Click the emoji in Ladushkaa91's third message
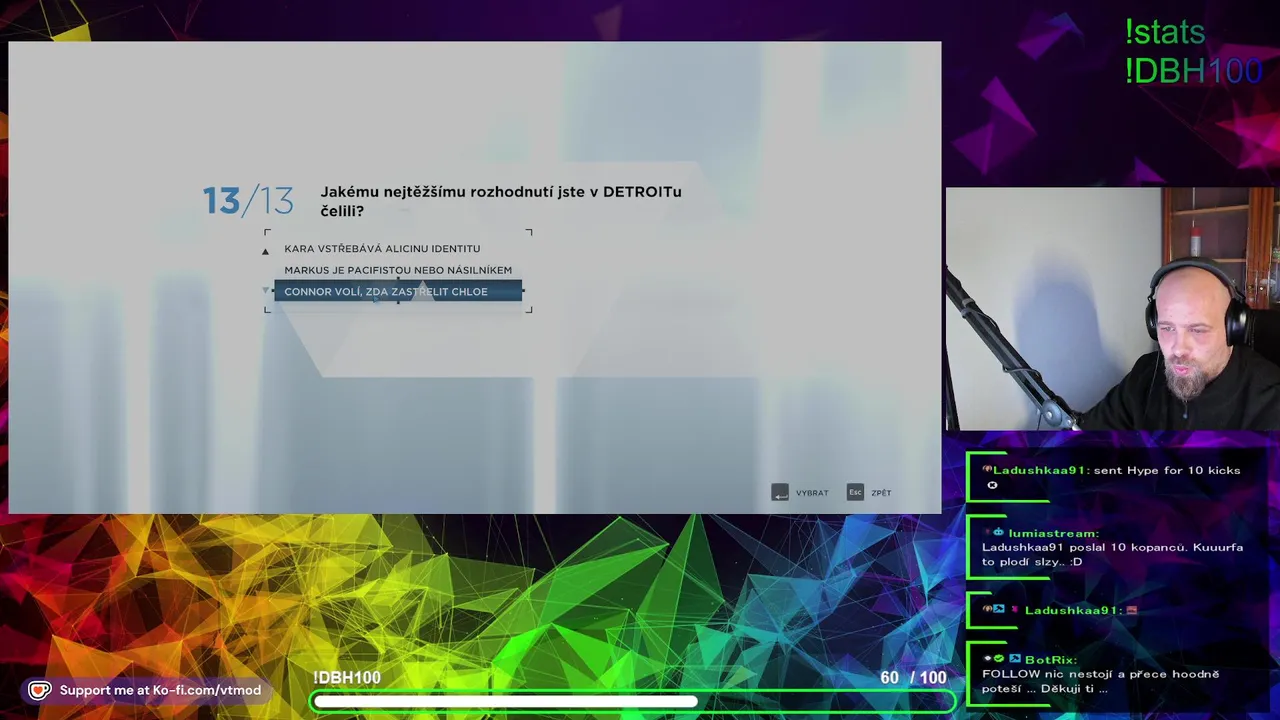The width and height of the screenshot is (1280, 720). coord(1132,610)
